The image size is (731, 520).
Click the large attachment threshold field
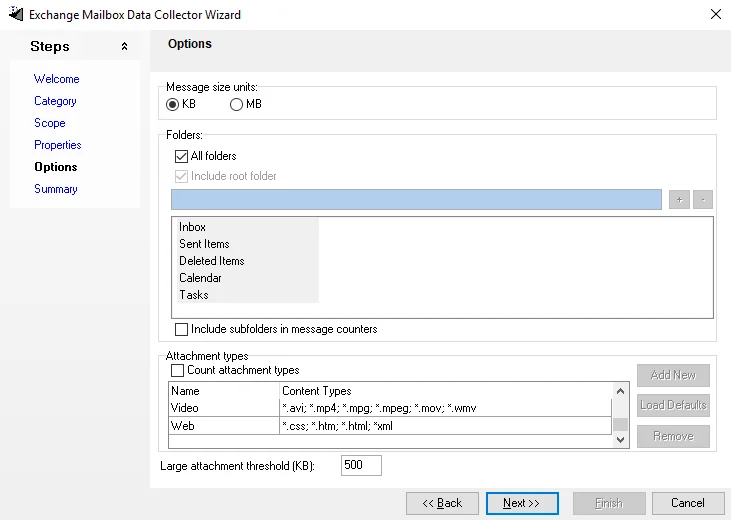(361, 465)
